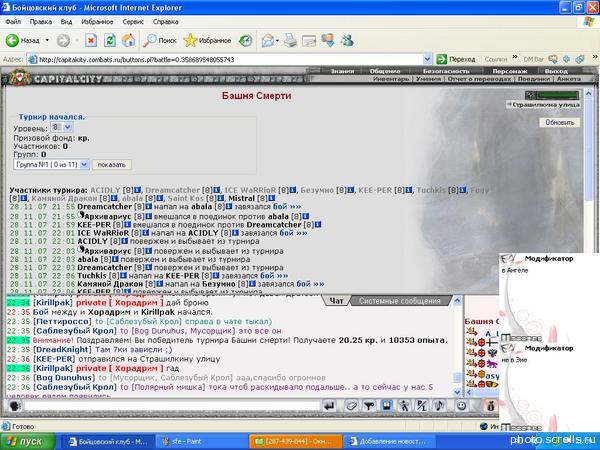The height and width of the screenshot is (450, 600).
Task: Click the [DreadKnight] nickname in chat
Action: coord(62,350)
